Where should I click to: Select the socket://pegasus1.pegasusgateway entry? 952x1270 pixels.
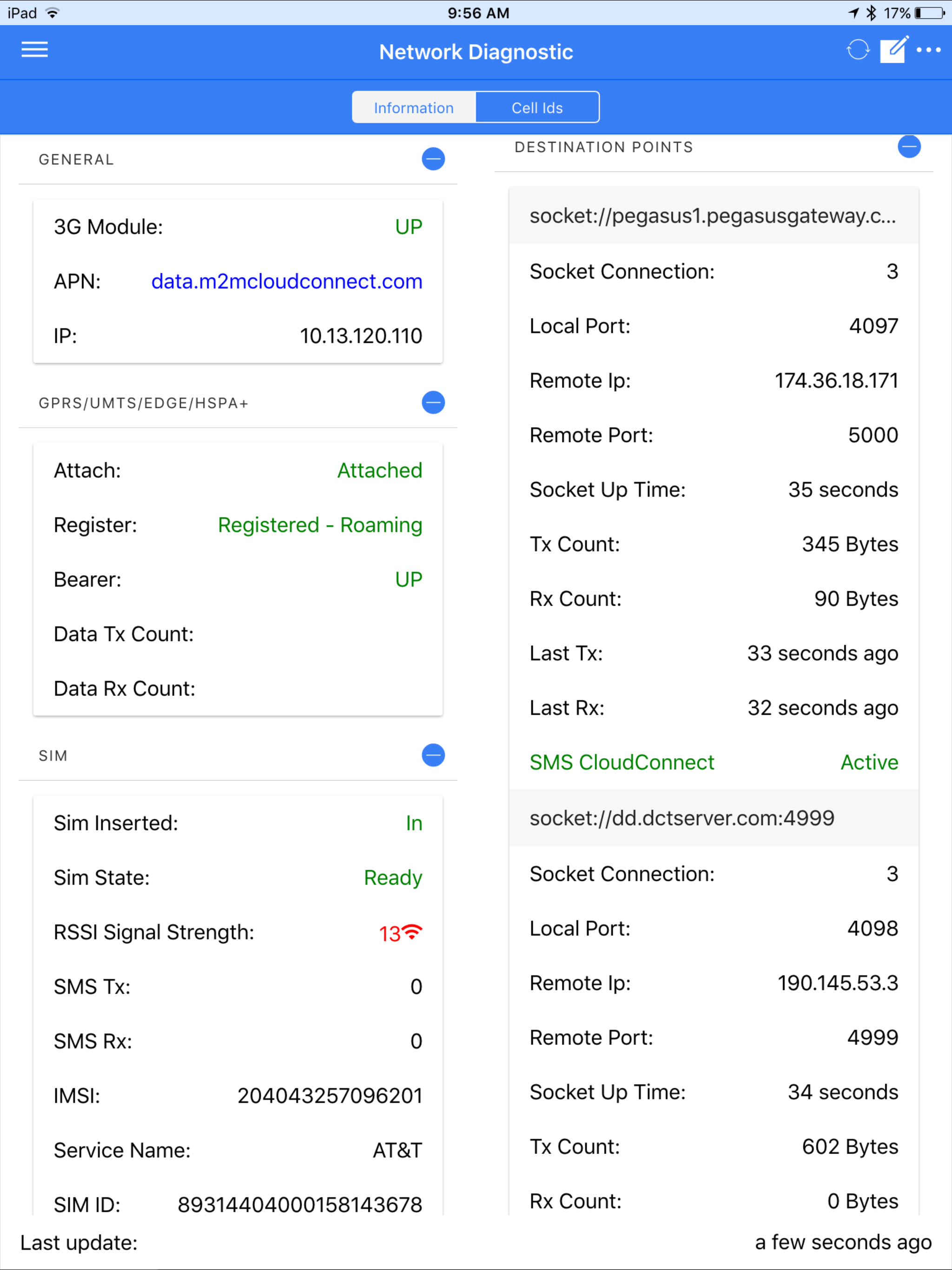tap(713, 217)
